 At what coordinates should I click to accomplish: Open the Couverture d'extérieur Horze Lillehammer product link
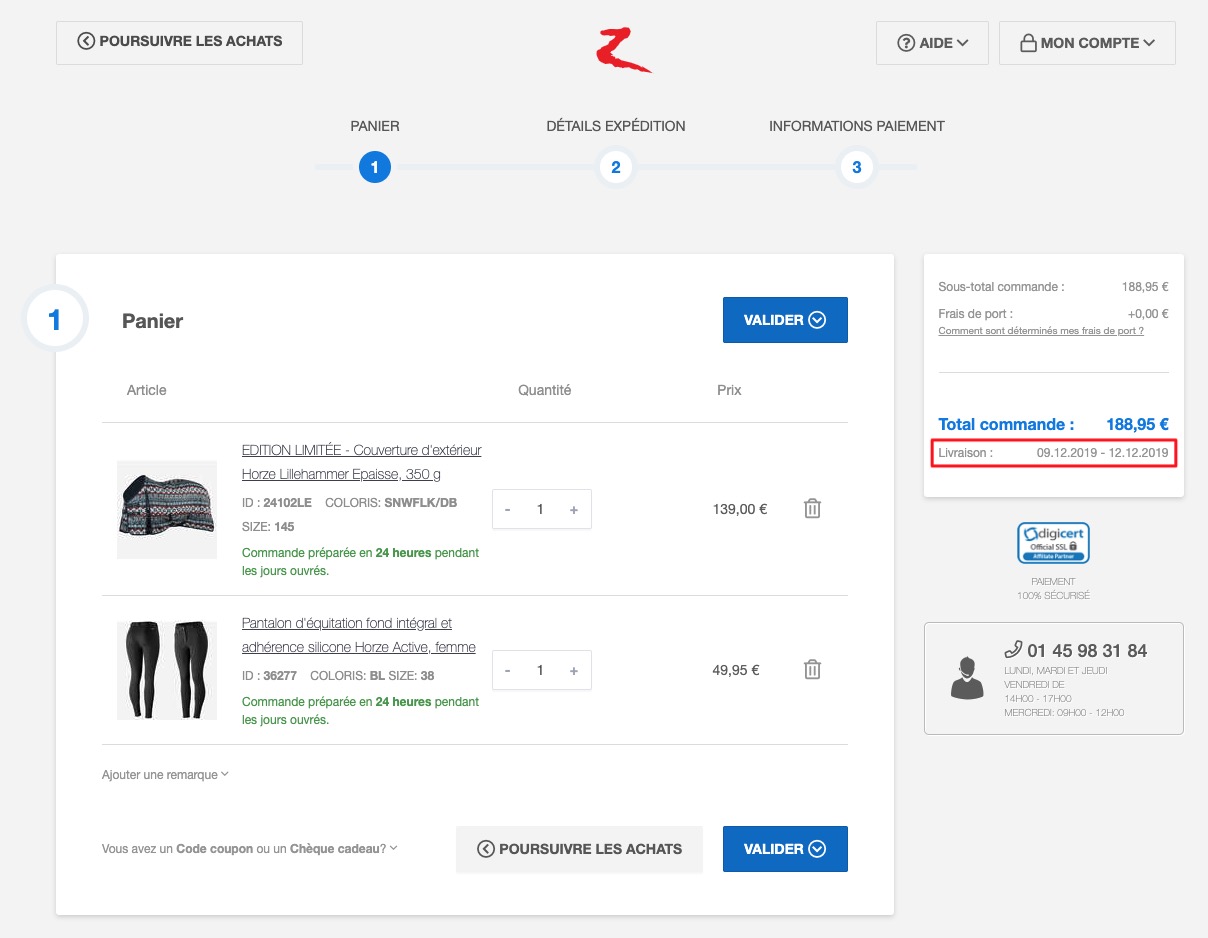(361, 462)
